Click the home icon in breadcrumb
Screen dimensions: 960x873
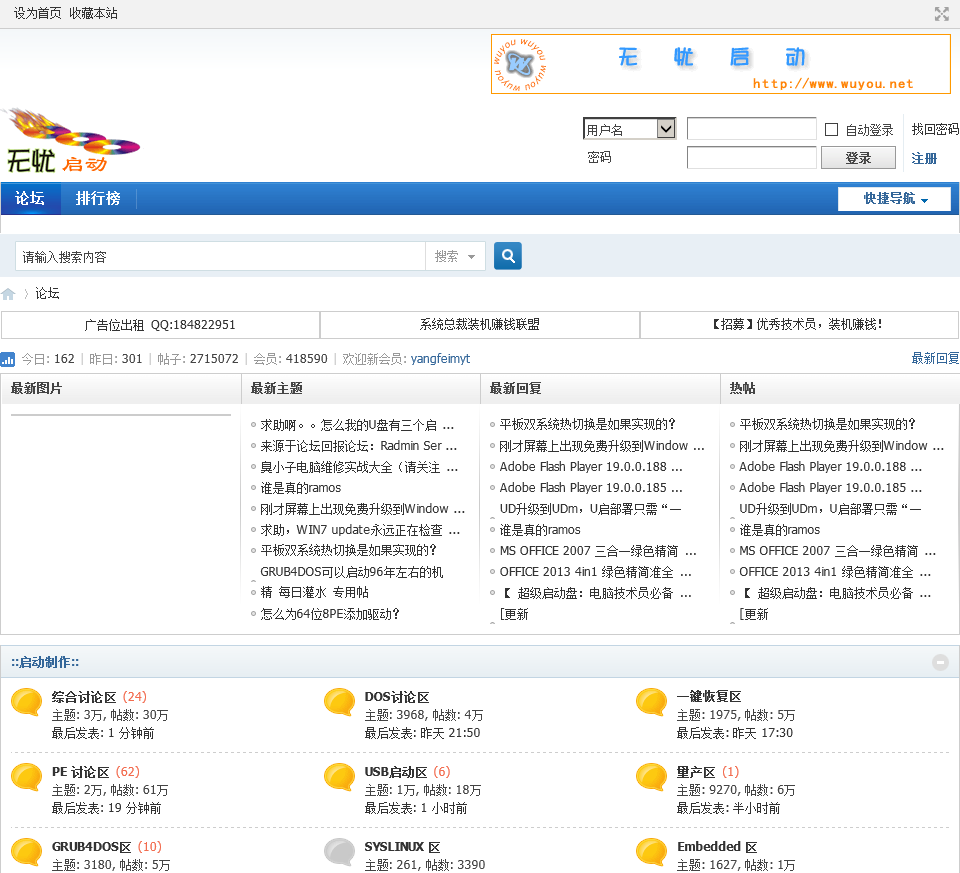(9, 294)
